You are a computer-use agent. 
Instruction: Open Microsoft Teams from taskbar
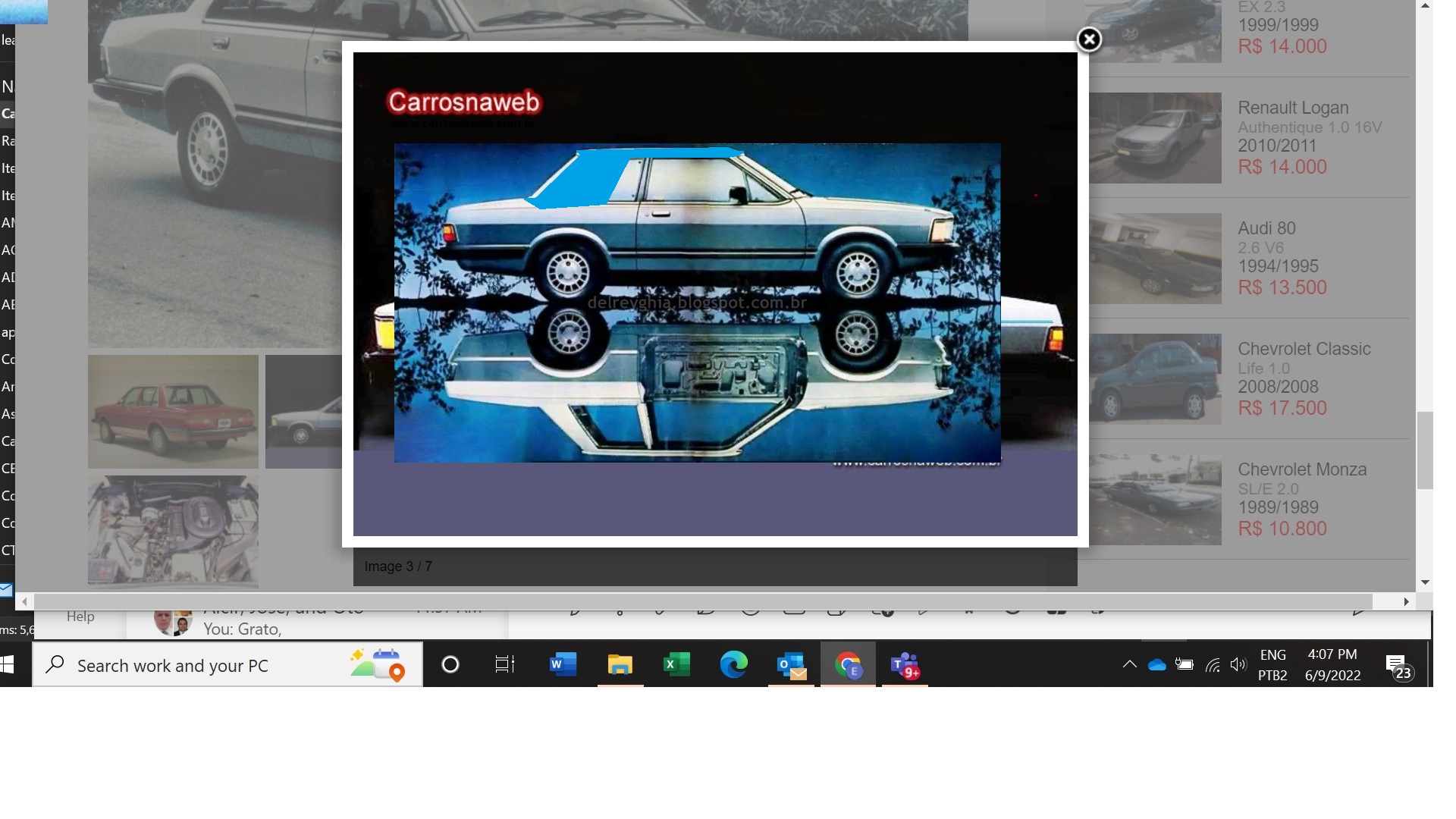tap(905, 665)
